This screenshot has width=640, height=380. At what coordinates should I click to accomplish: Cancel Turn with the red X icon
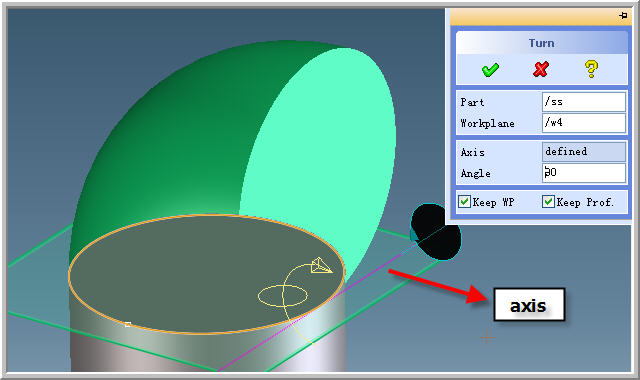[x=541, y=69]
